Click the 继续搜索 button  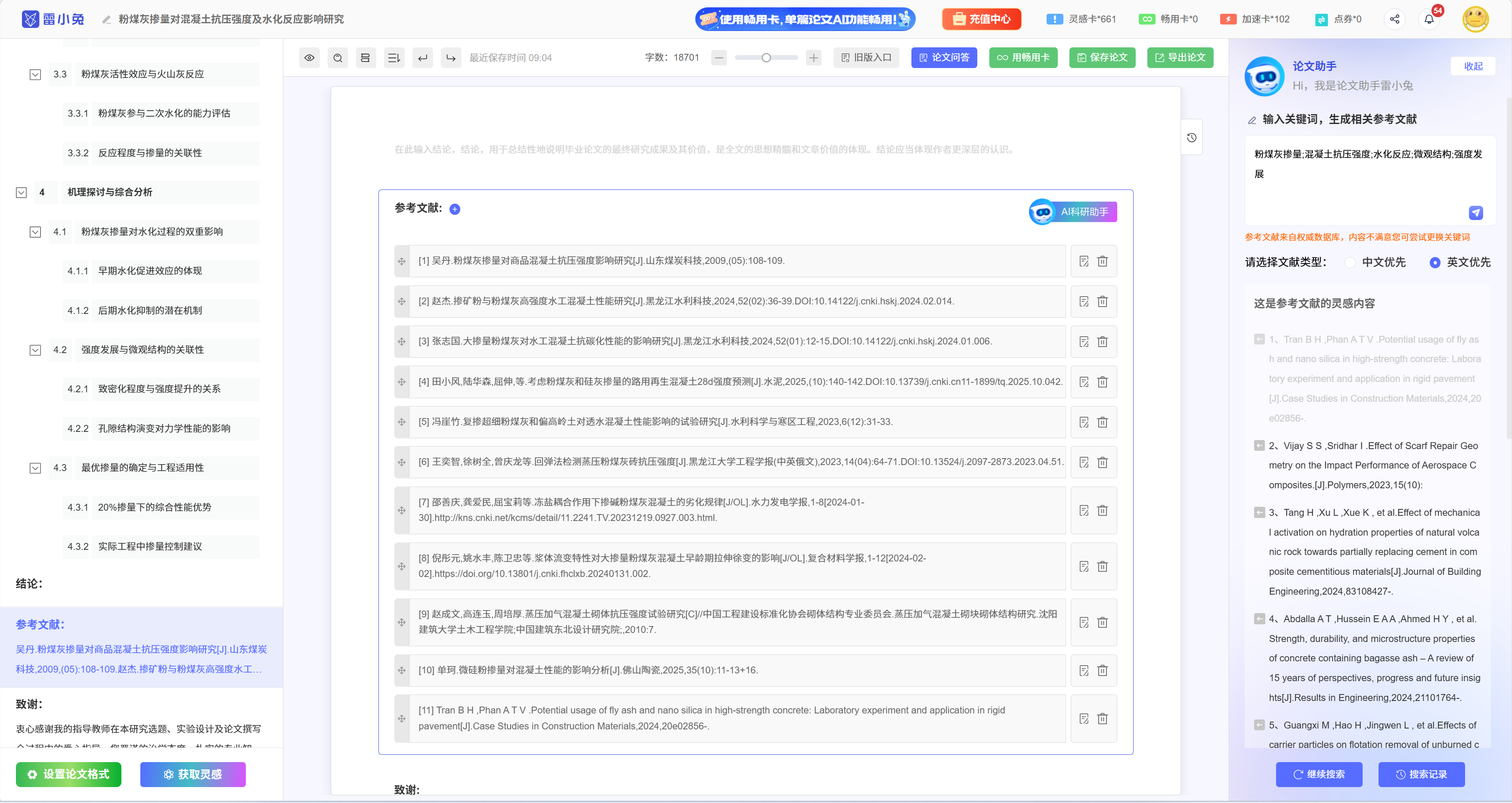(x=1318, y=774)
